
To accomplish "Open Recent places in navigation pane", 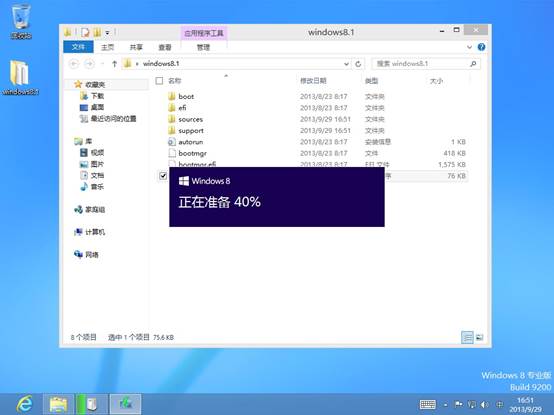I will tap(113, 119).
